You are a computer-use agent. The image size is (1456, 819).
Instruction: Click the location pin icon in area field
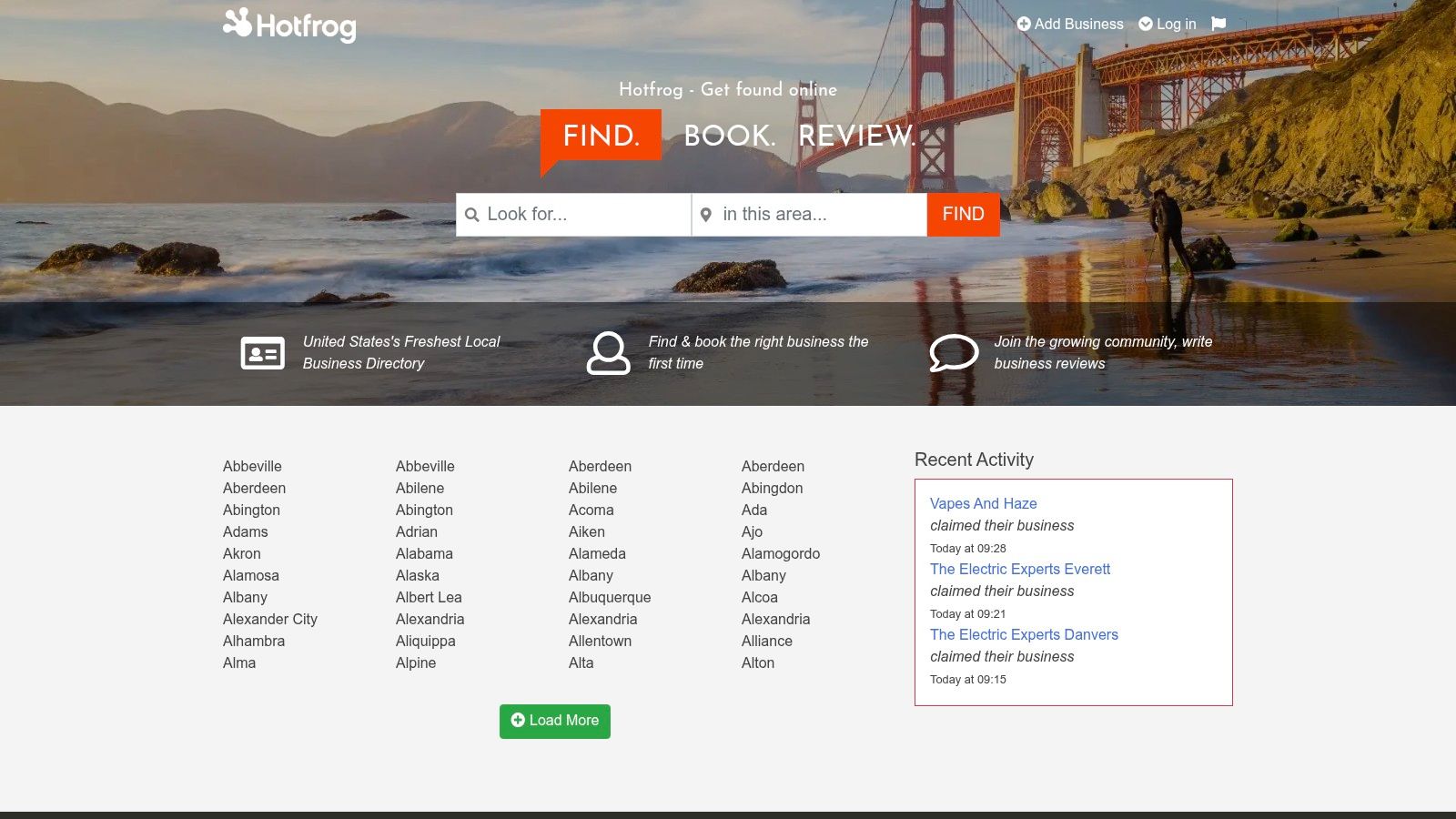point(705,215)
